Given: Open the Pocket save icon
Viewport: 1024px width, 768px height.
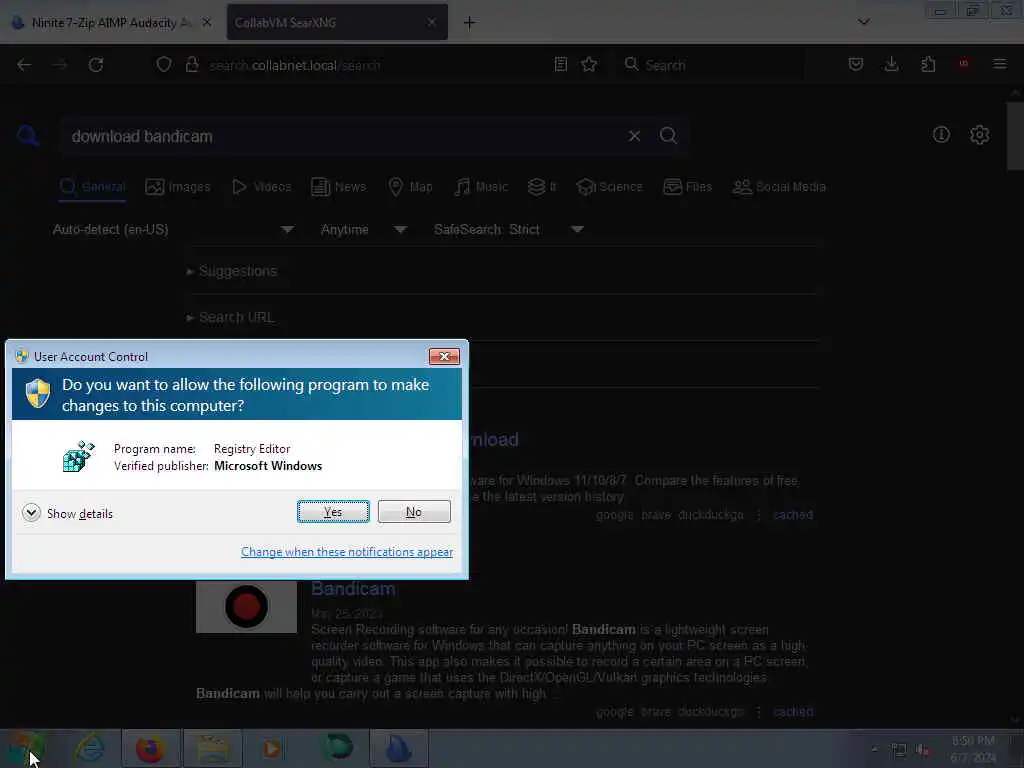Looking at the screenshot, I should click(856, 65).
